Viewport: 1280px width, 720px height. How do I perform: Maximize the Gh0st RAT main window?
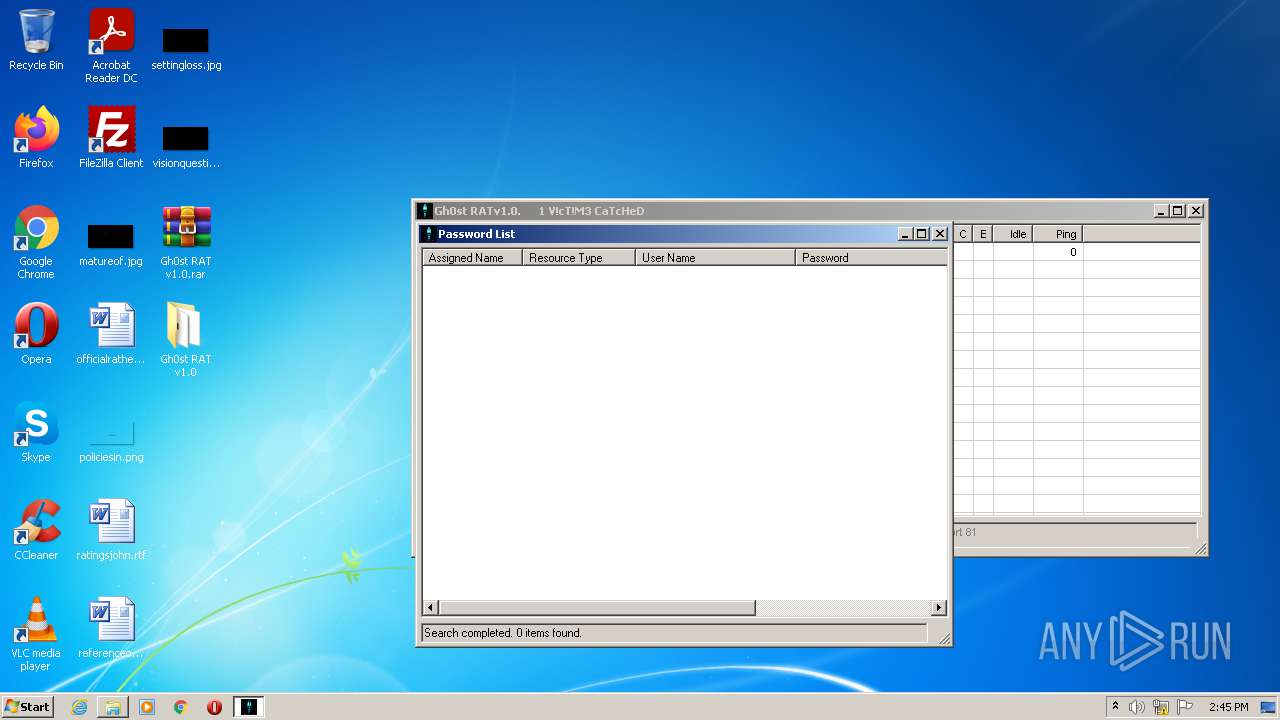click(x=1178, y=211)
